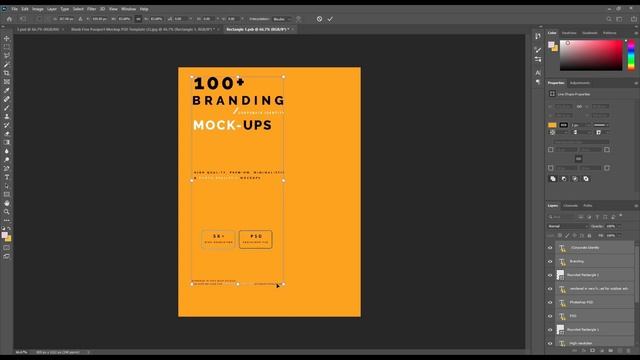Image resolution: width=640 pixels, height=360 pixels.
Task: Add a layer mask from Layers footer
Action: pyautogui.click(x=592, y=351)
